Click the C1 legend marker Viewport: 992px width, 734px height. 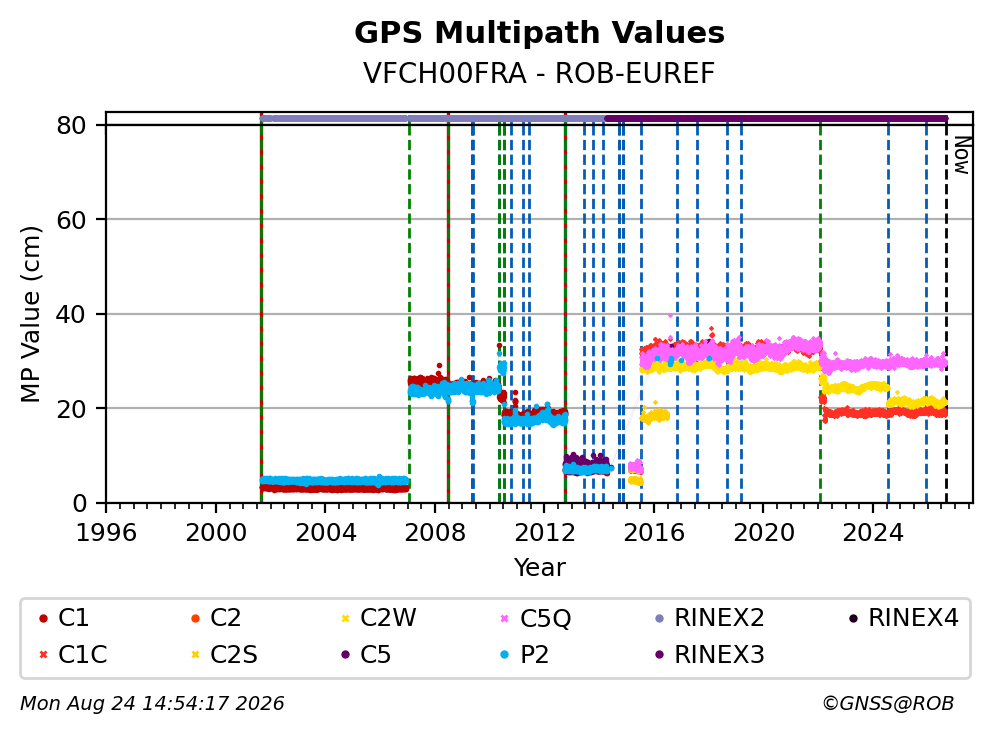pyautogui.click(x=43, y=618)
